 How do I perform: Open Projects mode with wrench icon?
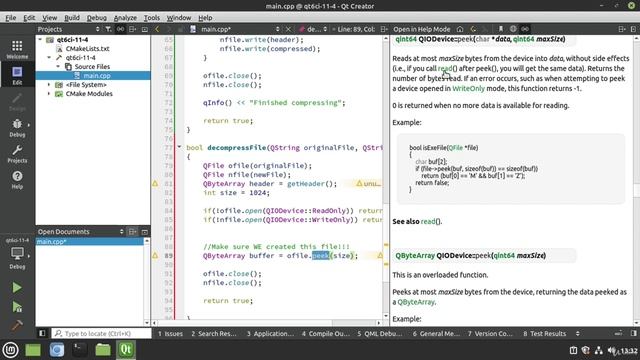(17, 153)
